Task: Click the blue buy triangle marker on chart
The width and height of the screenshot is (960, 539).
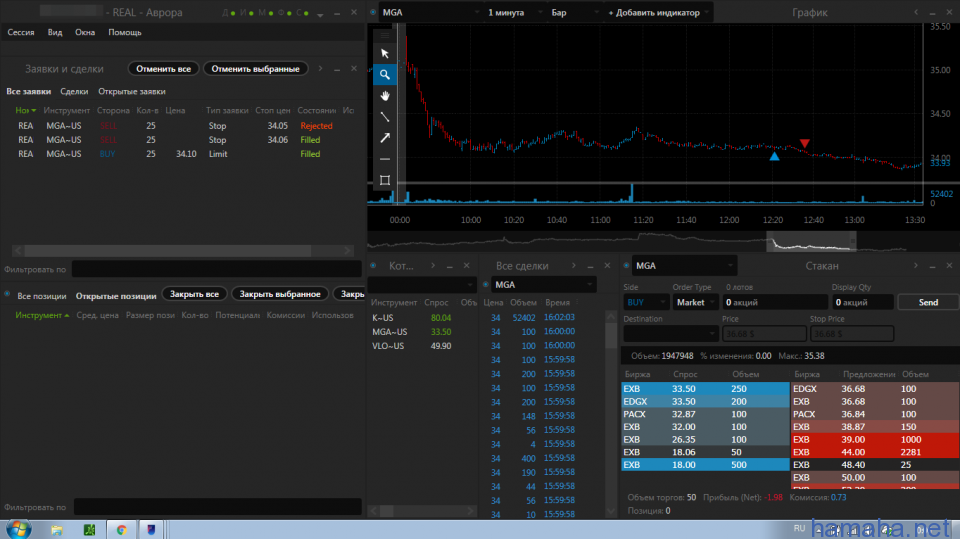Action: tap(774, 156)
